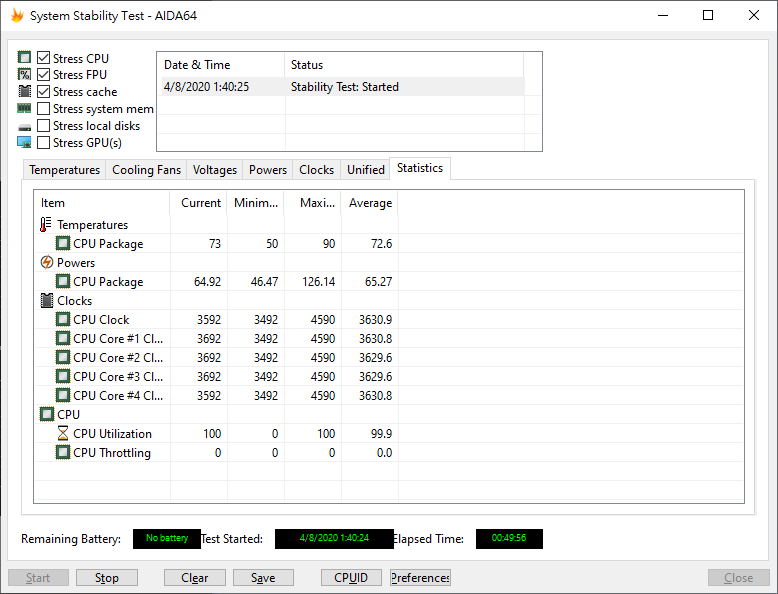Click the Stress FPU percent icon
Image resolution: width=778 pixels, height=594 pixels.
[x=24, y=74]
